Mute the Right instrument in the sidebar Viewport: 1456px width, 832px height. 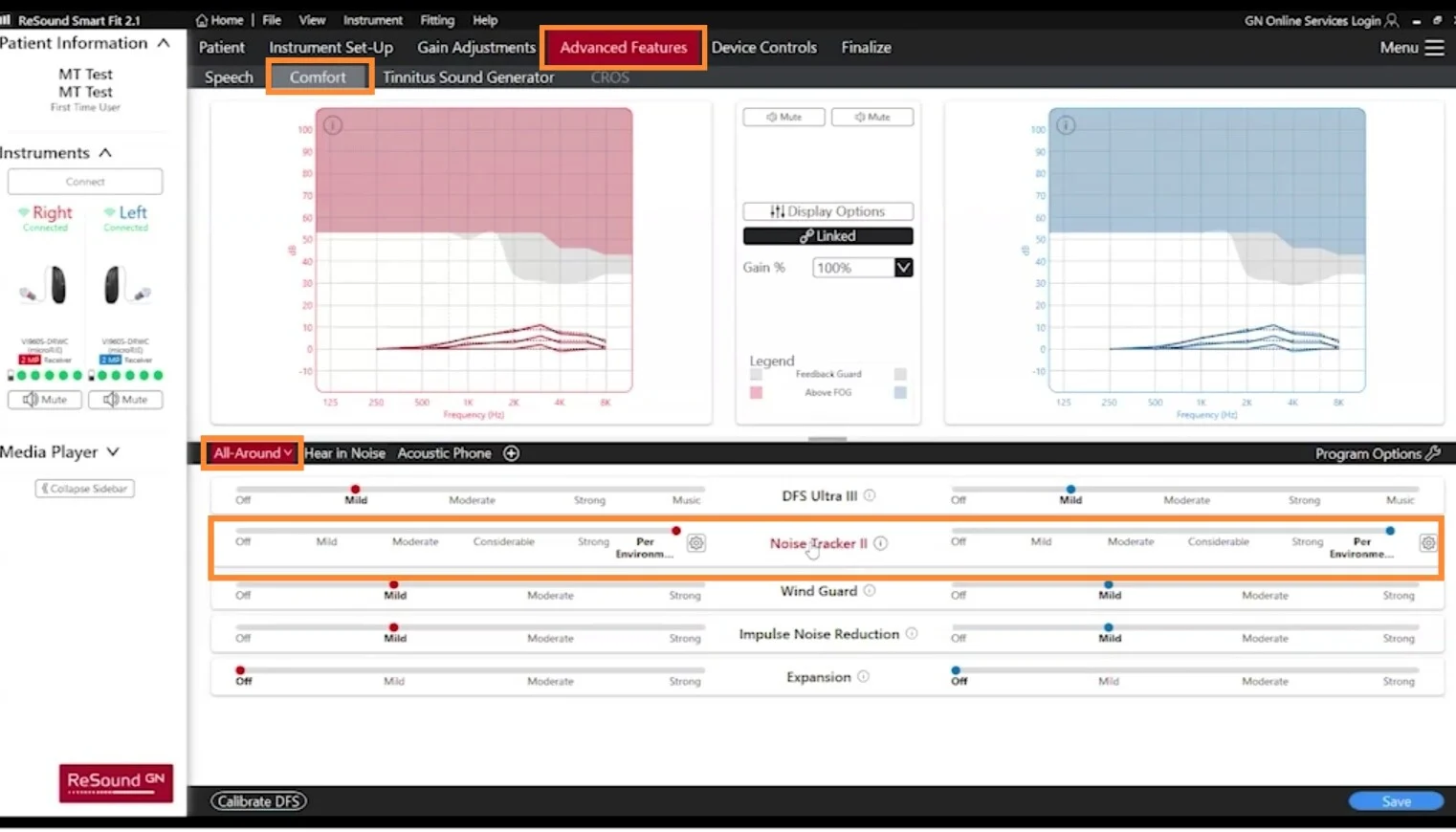pyautogui.click(x=45, y=400)
